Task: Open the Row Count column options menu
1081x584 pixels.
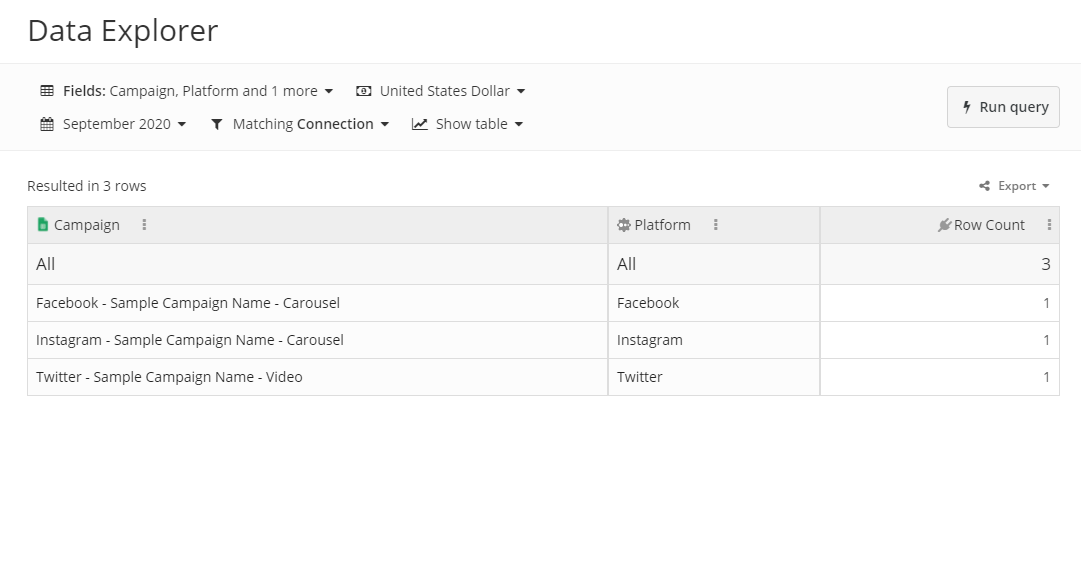Action: pyautogui.click(x=1048, y=224)
